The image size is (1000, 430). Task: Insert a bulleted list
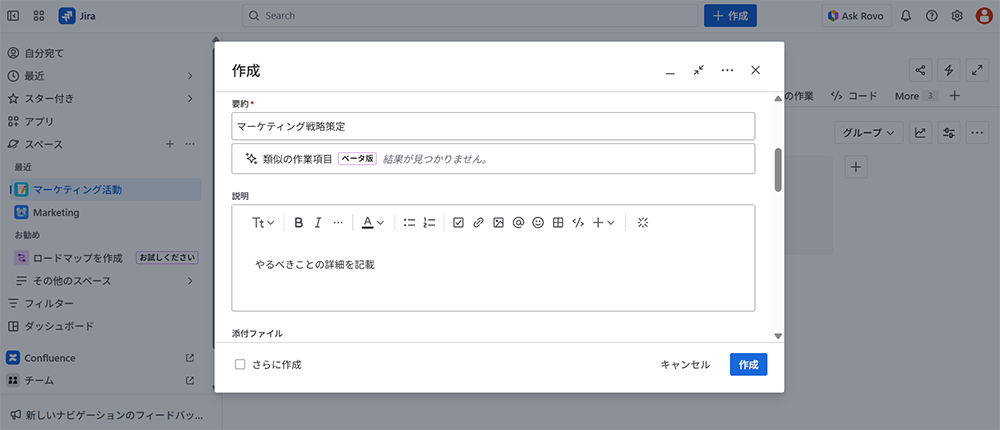pos(409,223)
